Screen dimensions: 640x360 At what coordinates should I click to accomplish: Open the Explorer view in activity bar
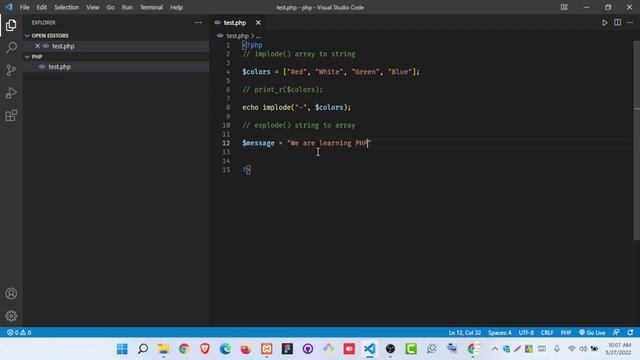pyautogui.click(x=11, y=25)
